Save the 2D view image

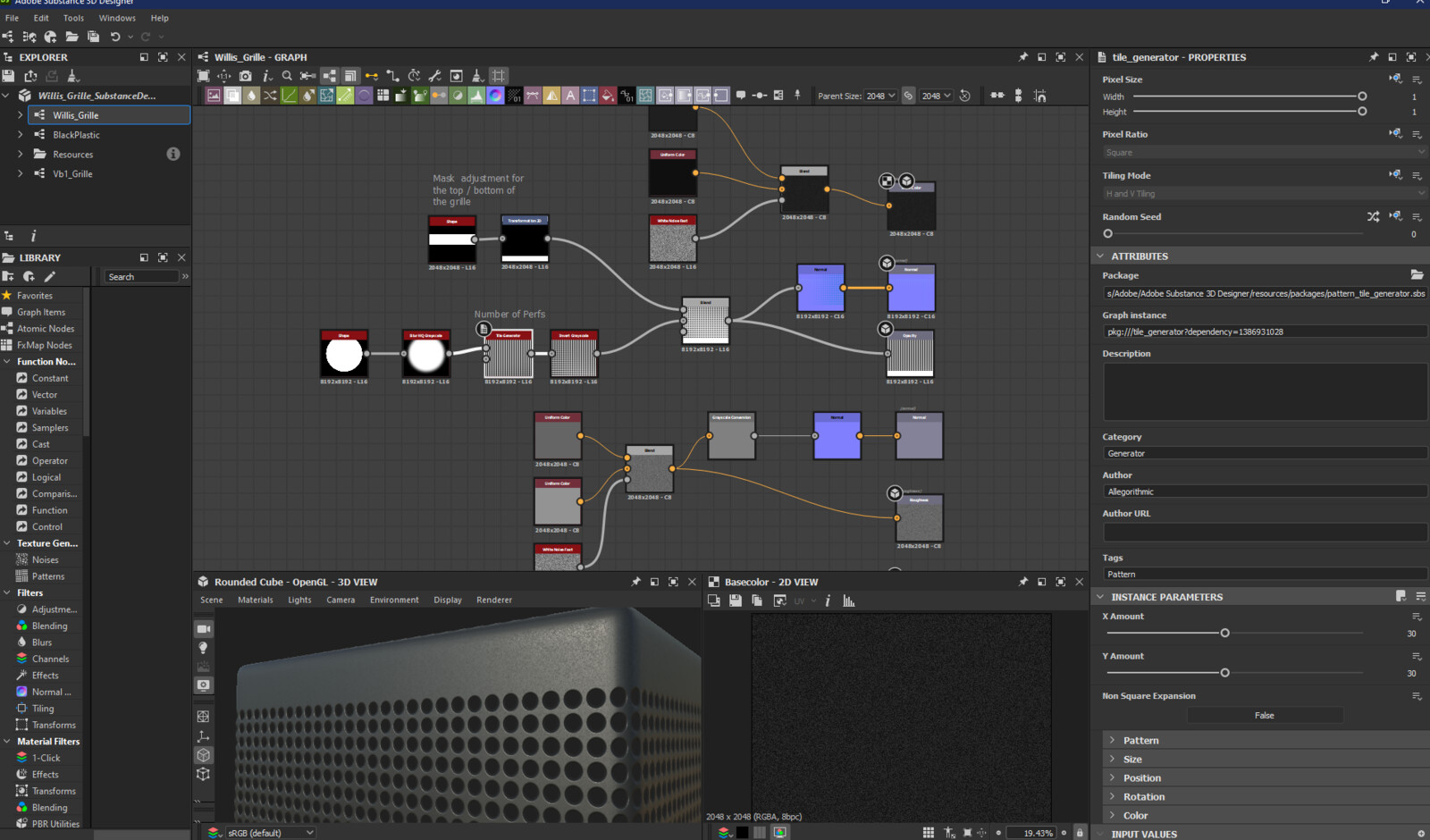[x=735, y=601]
